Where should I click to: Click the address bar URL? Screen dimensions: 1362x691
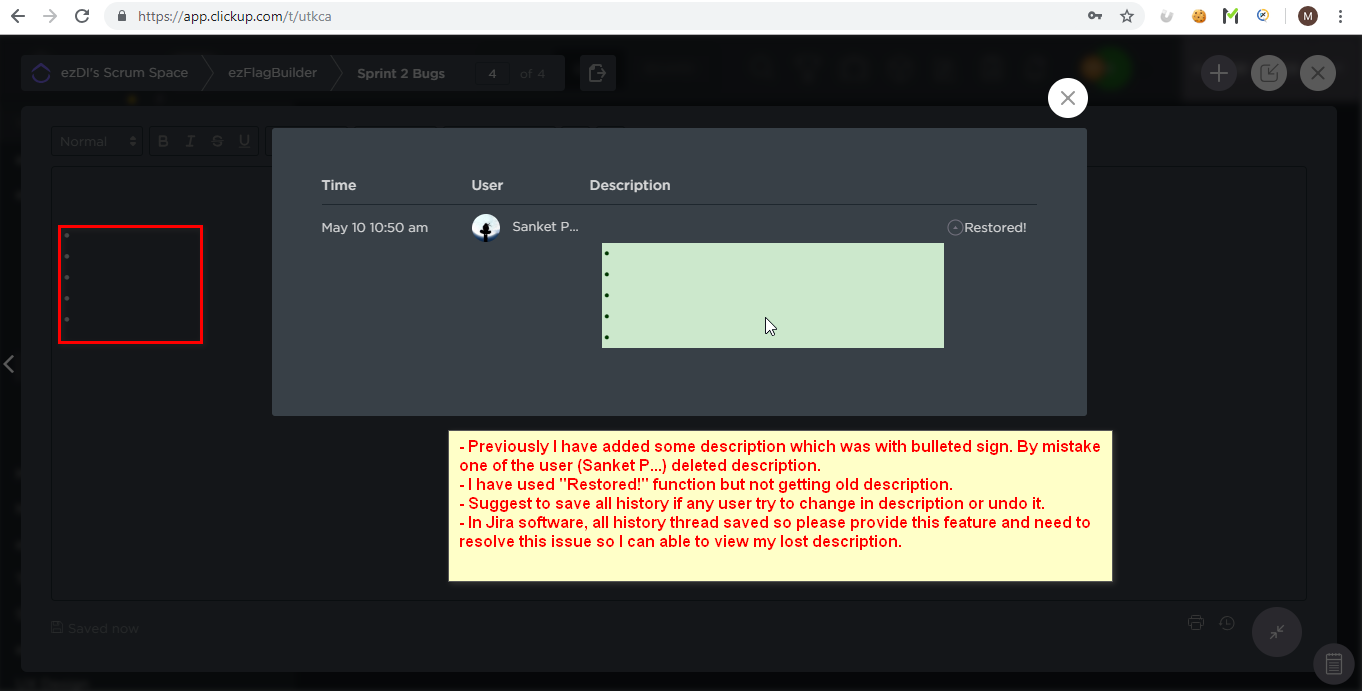(x=235, y=16)
